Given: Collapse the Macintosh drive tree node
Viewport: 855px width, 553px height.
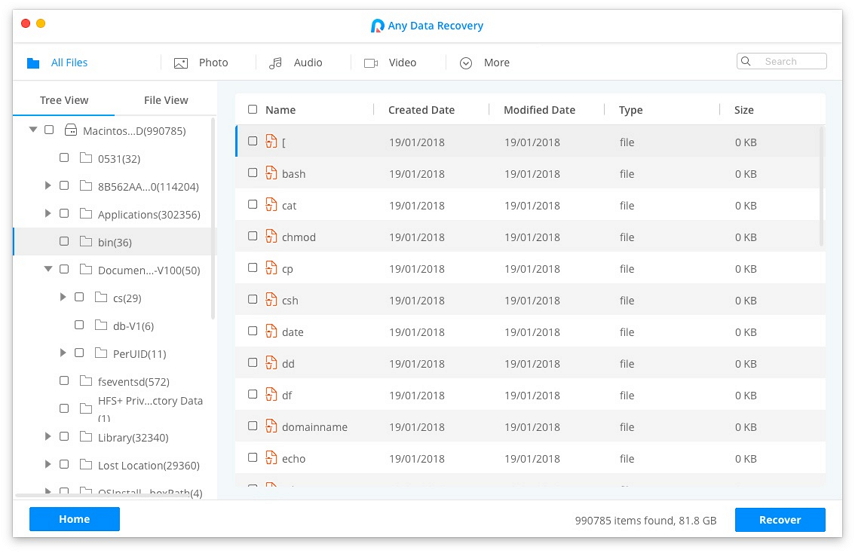Looking at the screenshot, I should (x=33, y=130).
